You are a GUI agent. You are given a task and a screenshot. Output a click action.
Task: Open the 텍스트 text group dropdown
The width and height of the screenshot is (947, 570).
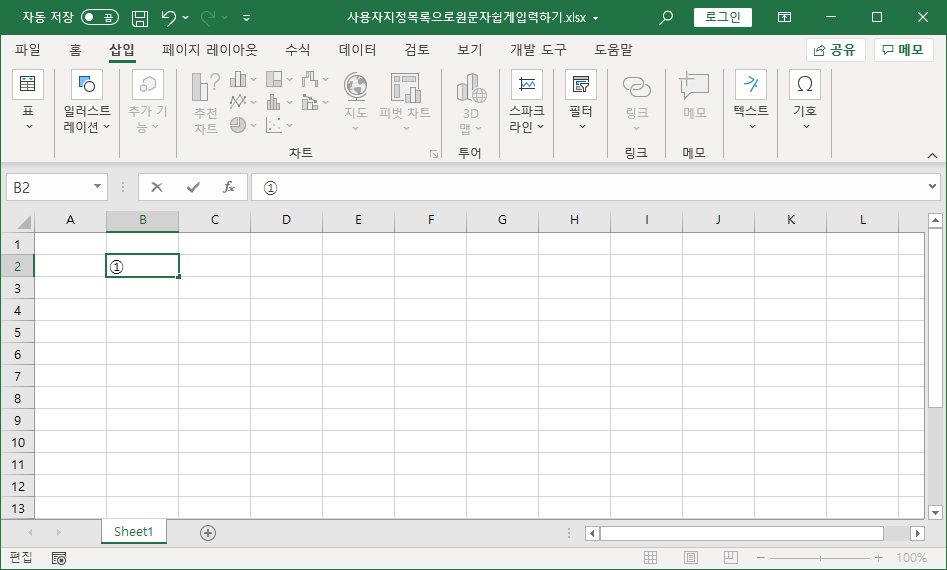point(751,100)
